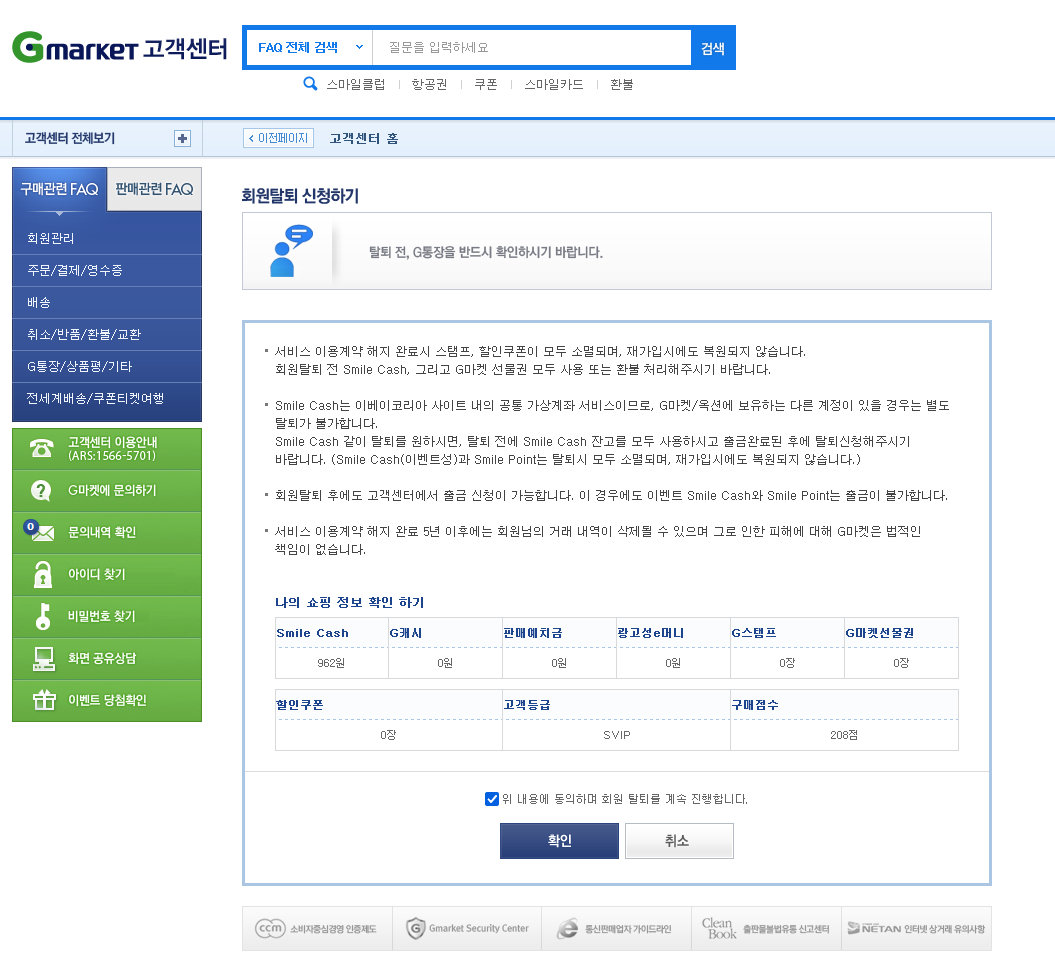This screenshot has width=1055, height=975.
Task: Go back with the 이전페이지 button
Action: pyautogui.click(x=278, y=138)
